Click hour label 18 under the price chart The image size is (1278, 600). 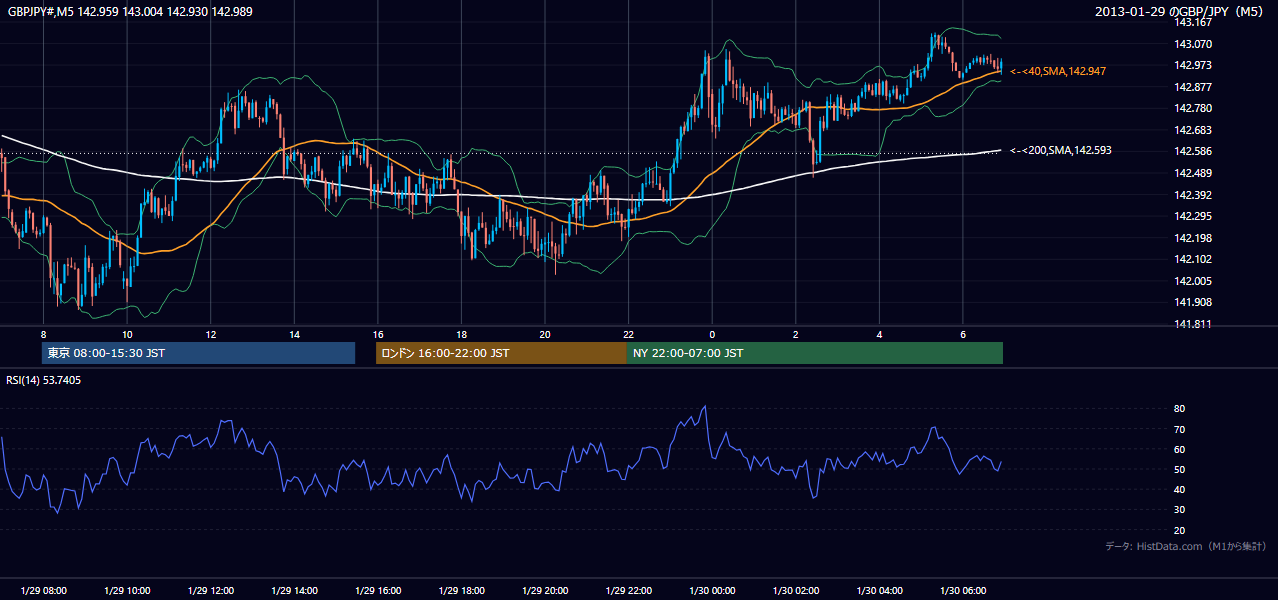(461, 333)
